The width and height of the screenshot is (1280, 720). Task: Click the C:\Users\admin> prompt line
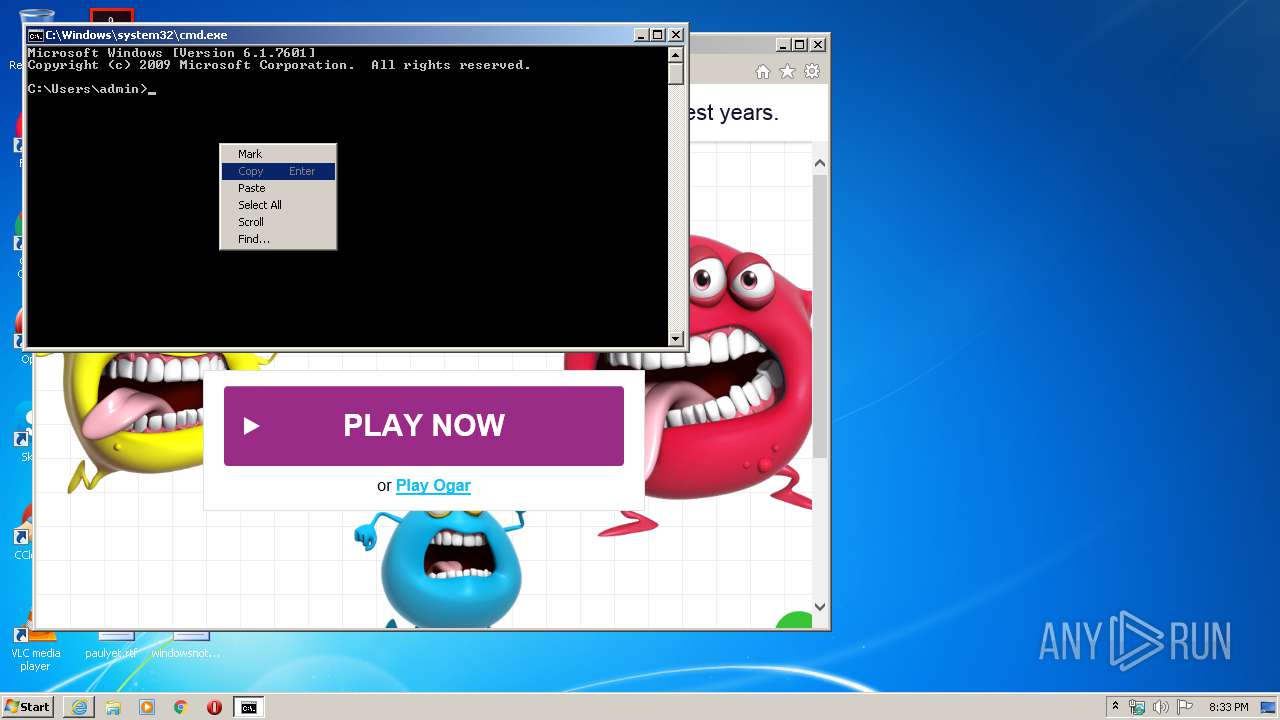[92, 89]
